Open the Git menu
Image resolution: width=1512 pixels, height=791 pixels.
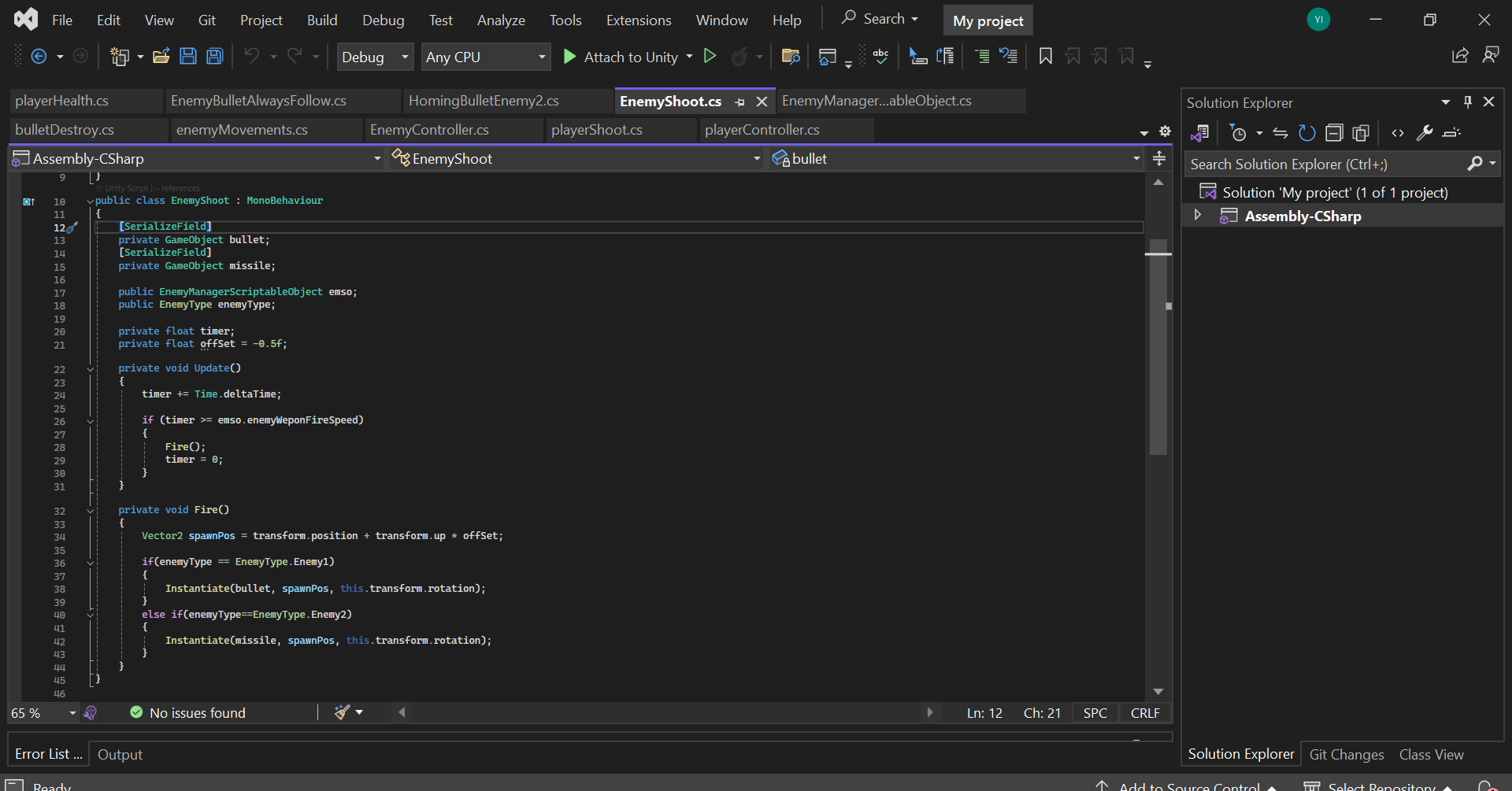click(207, 20)
